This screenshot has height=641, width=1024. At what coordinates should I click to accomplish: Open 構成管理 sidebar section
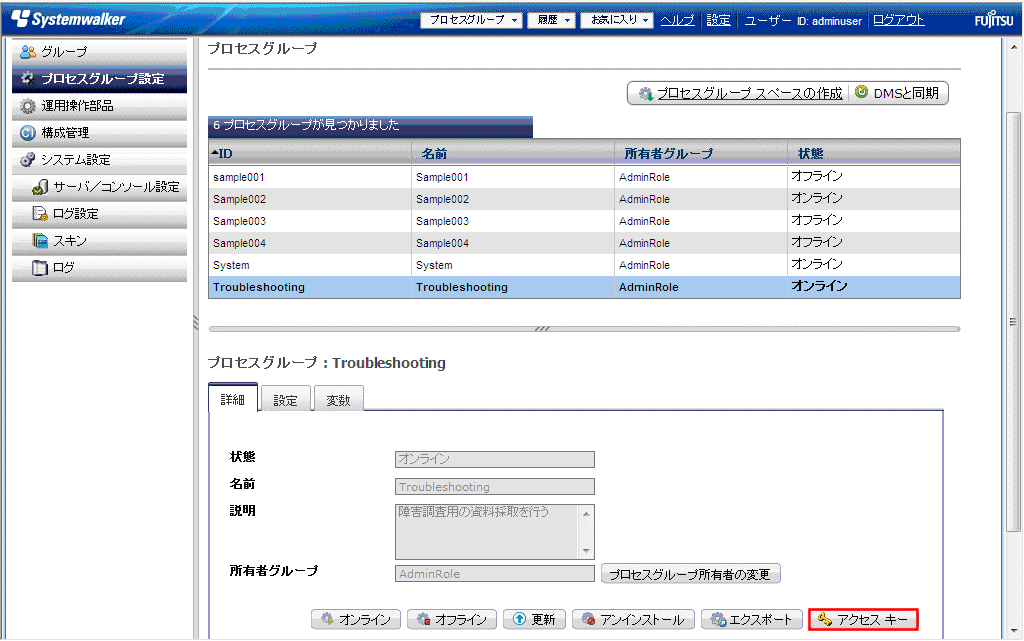click(65, 133)
